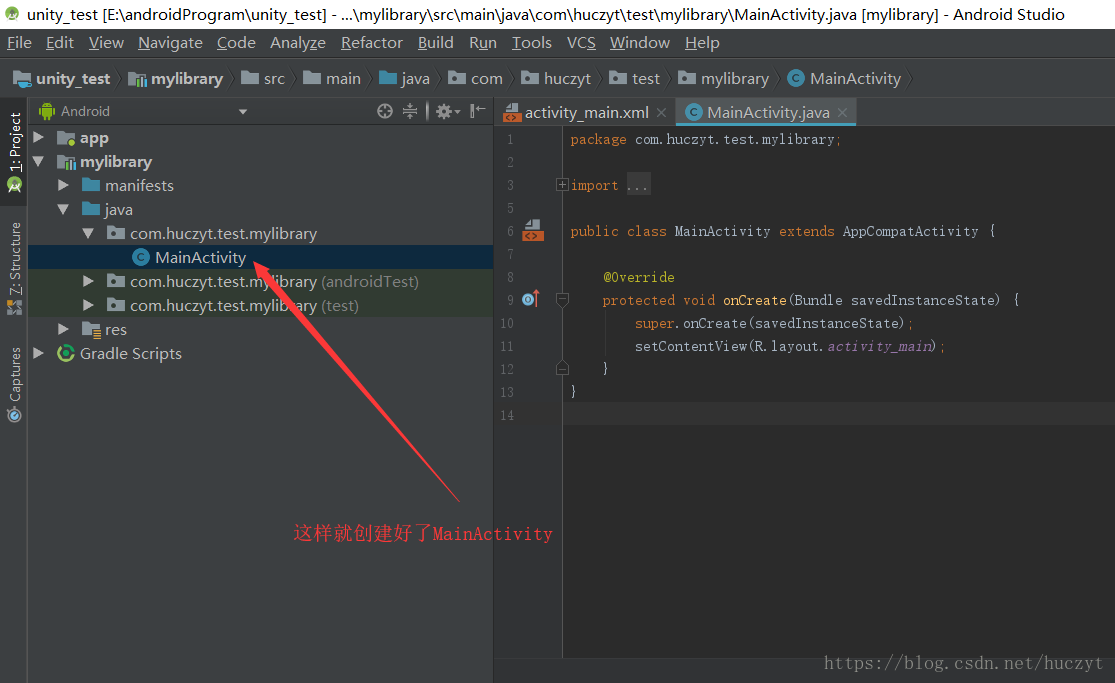Open the 1: Project tool window
Image resolution: width=1115 pixels, height=683 pixels.
click(x=14, y=152)
